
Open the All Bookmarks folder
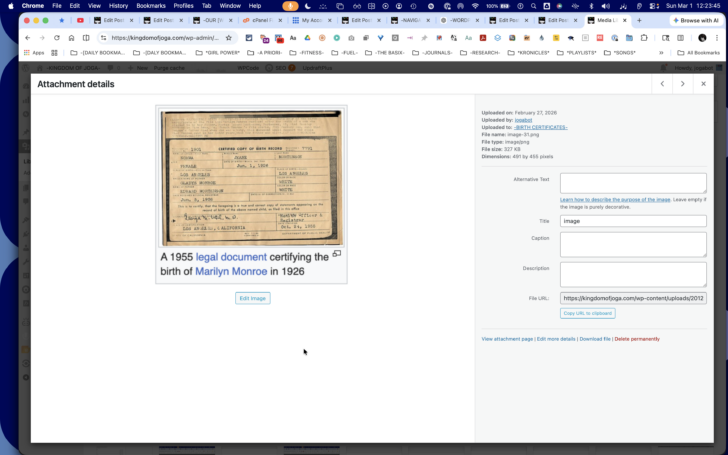coord(699,53)
